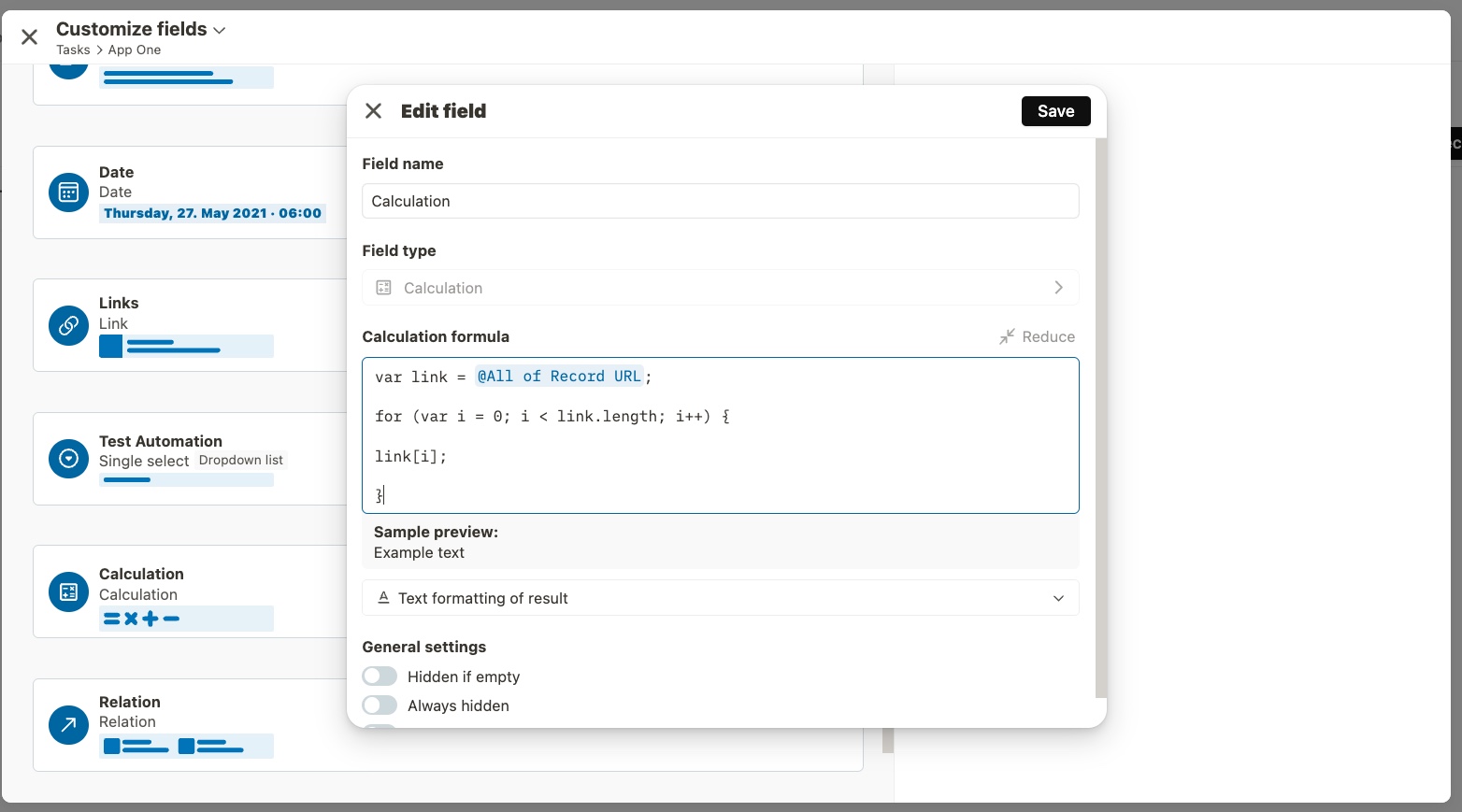Click the @All of Record URL token
Image resolution: width=1462 pixels, height=812 pixels.
tap(559, 377)
